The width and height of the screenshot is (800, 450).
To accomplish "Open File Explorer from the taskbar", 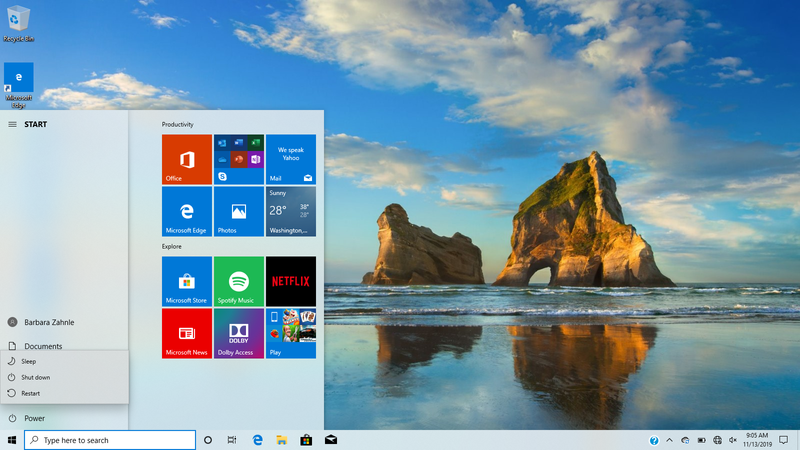I will [x=282, y=440].
